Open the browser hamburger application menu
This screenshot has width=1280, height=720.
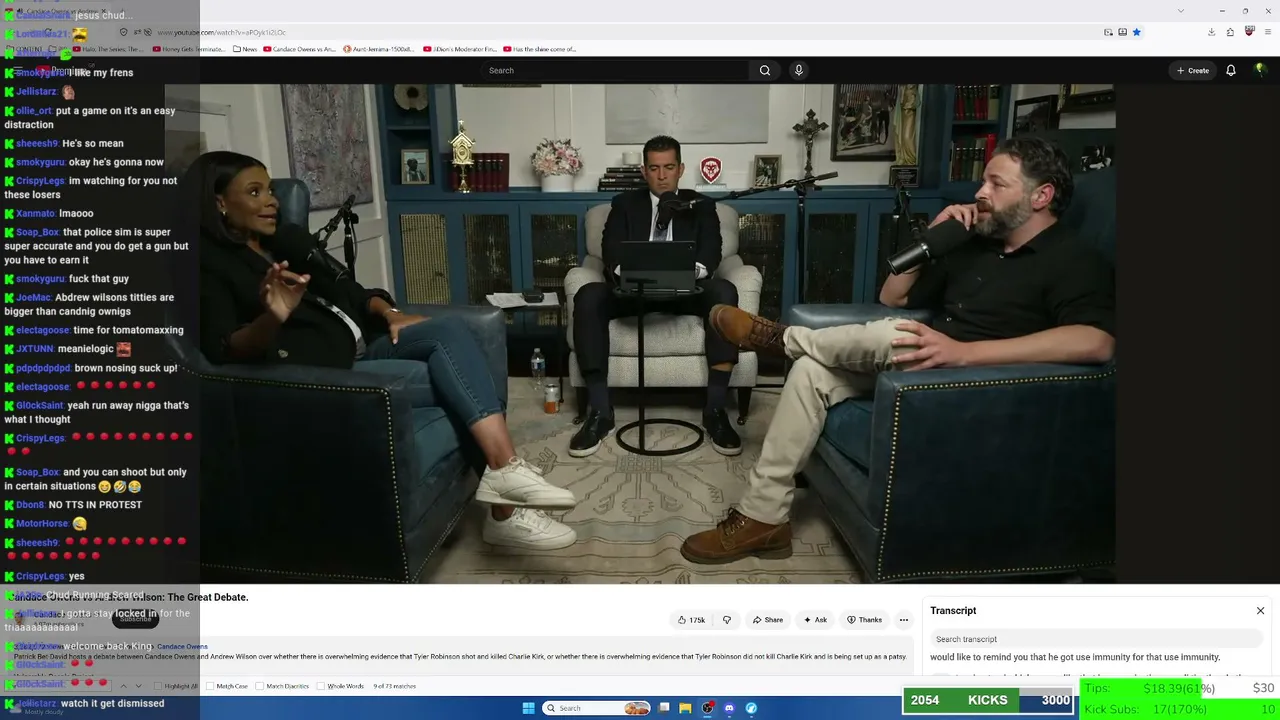pos(1268,32)
